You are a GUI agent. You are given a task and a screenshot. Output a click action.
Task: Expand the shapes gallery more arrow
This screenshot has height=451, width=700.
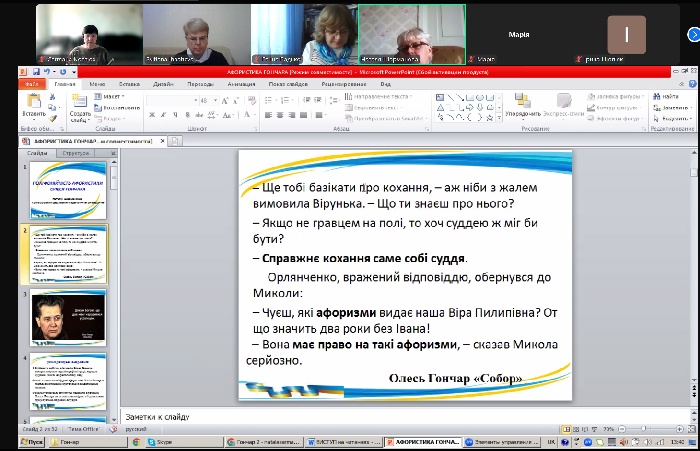click(500, 117)
